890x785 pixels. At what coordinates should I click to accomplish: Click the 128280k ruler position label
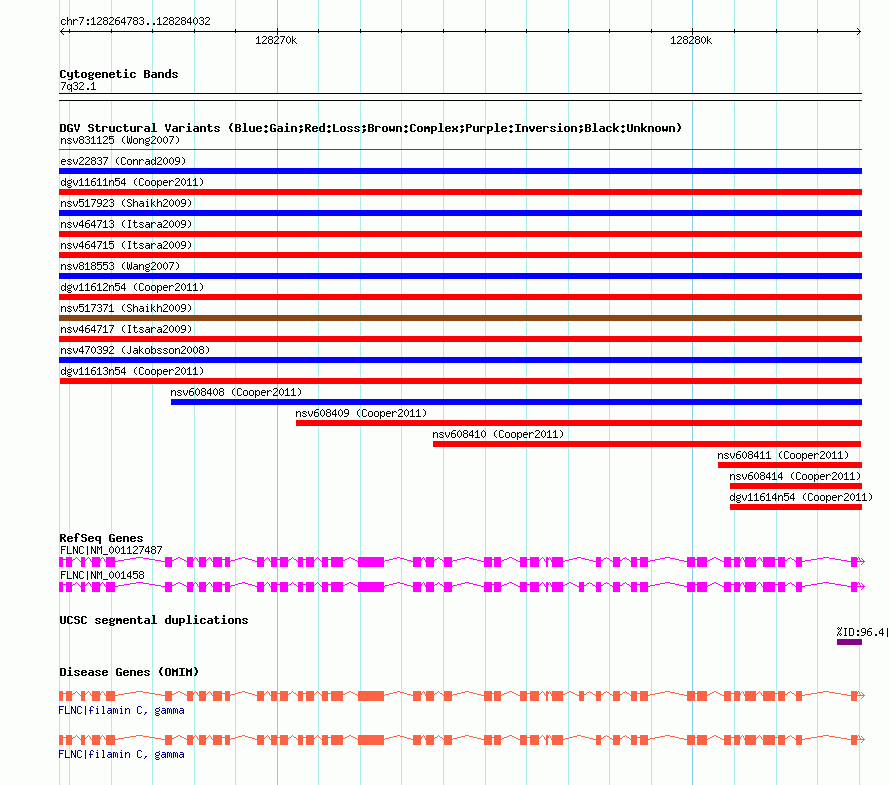[691, 40]
